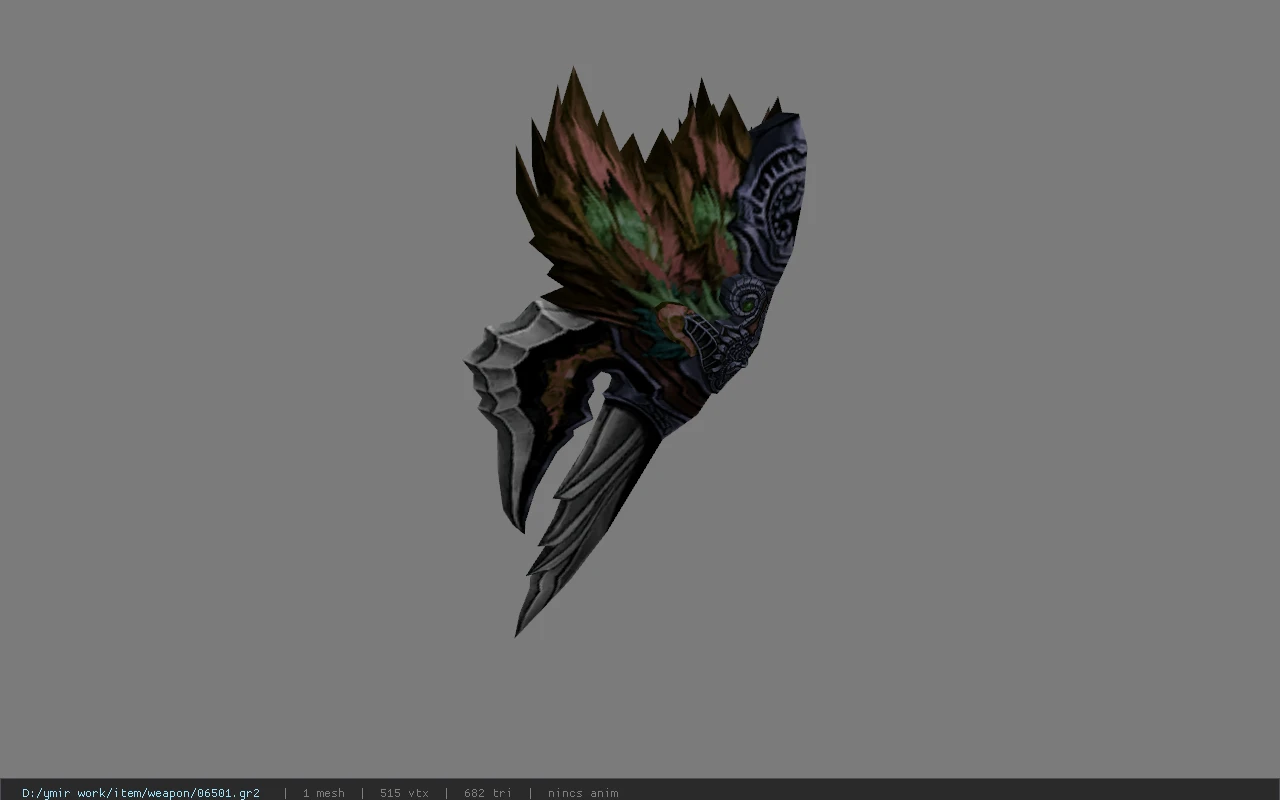Click the "682 tri" triangle count
Image resolution: width=1280 pixels, height=800 pixels.
pyautogui.click(x=488, y=793)
